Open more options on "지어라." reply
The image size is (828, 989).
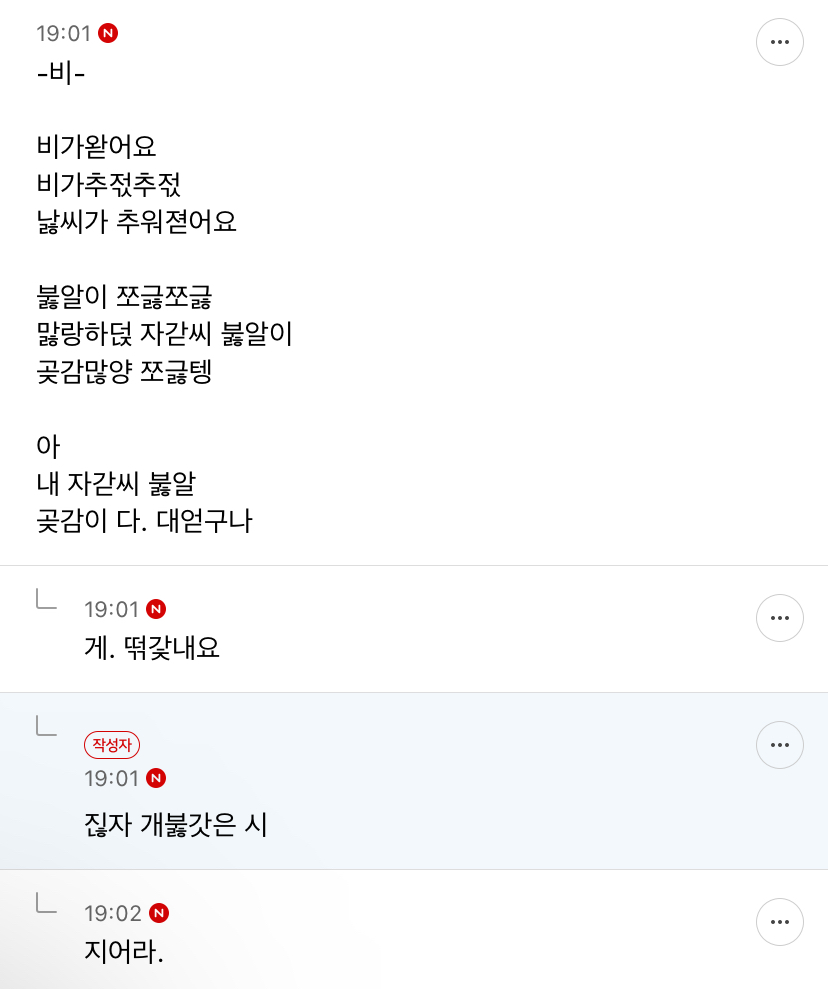[779, 922]
